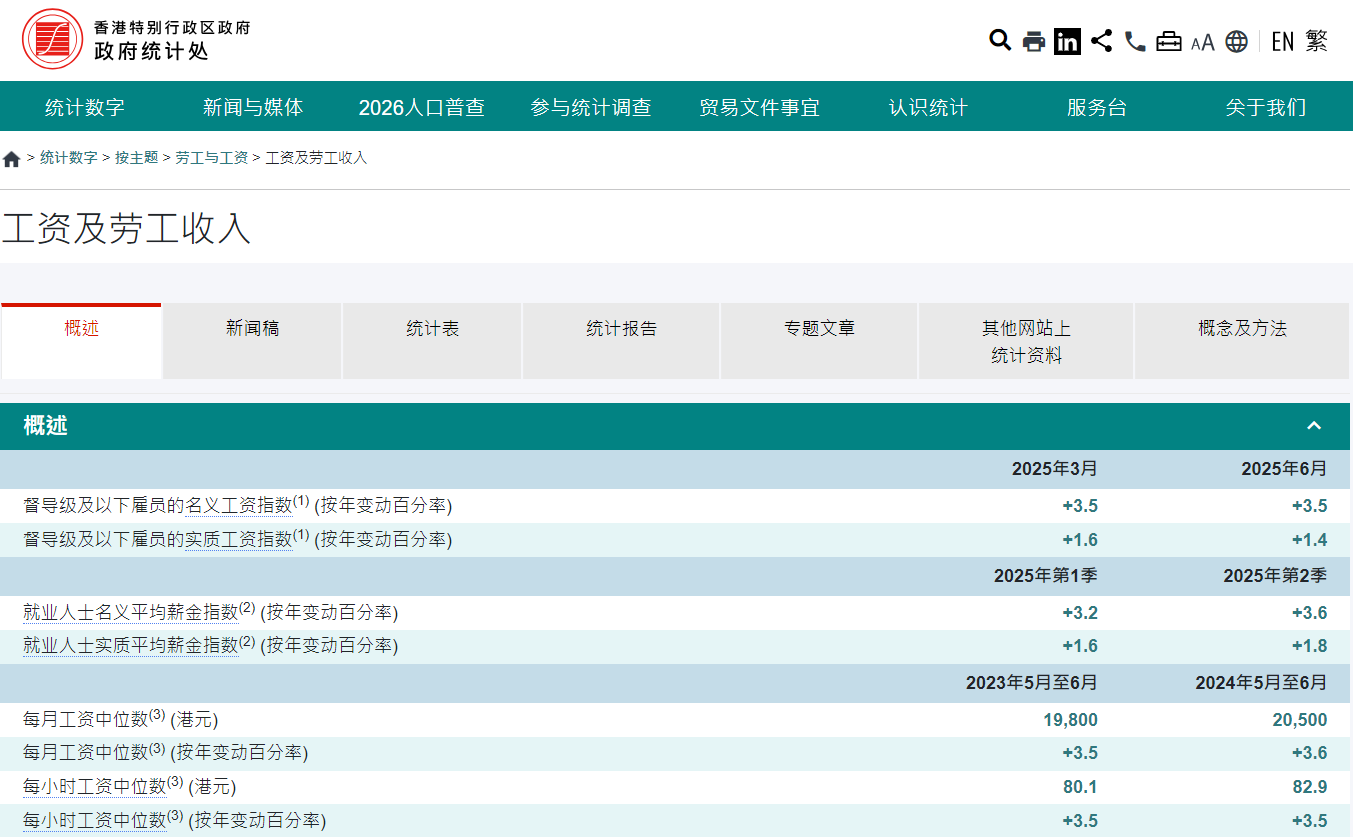The image size is (1353, 837).
Task: Click the briefcase icon in header
Action: pos(1168,41)
